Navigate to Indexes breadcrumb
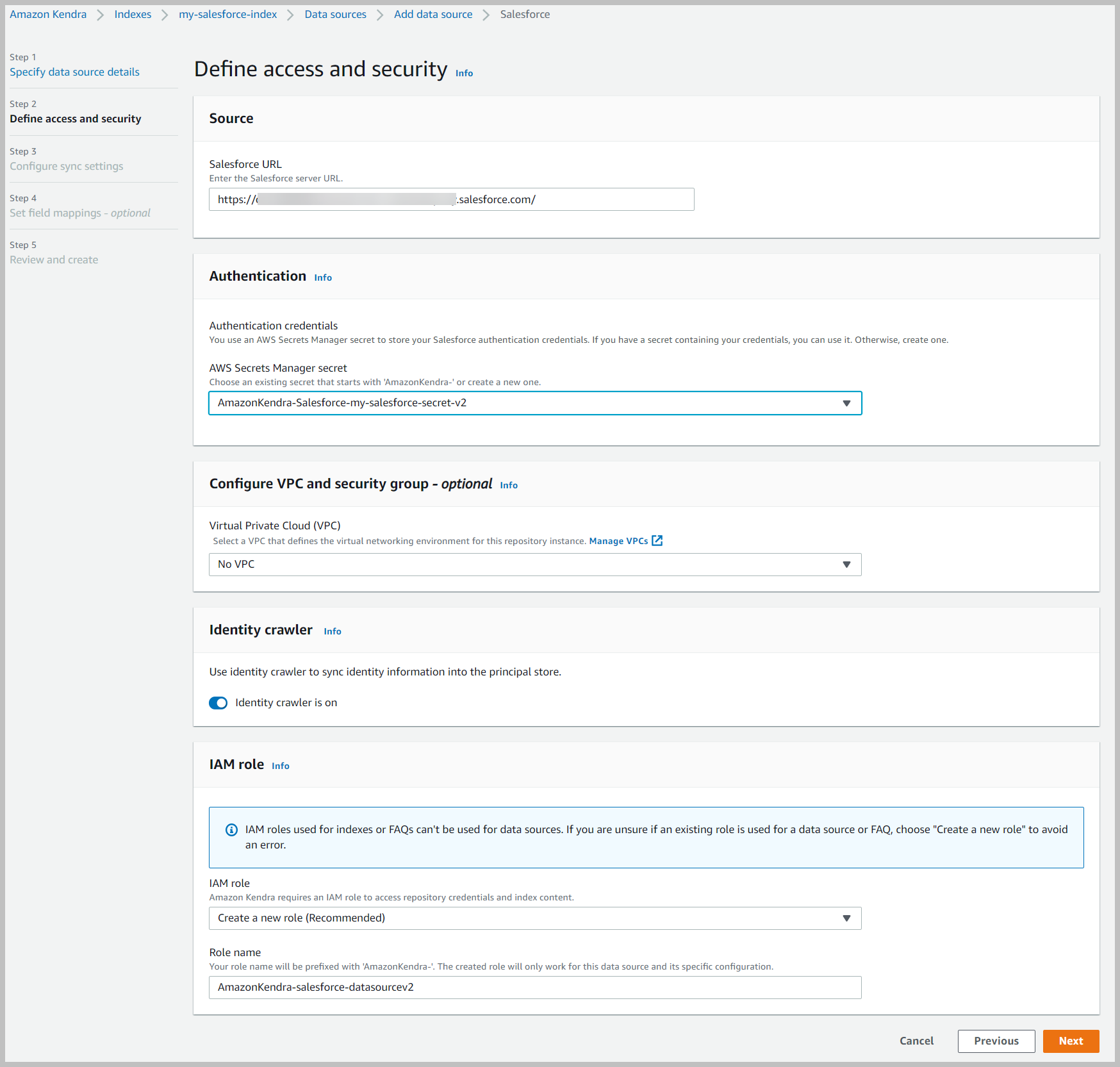1120x1067 pixels. [x=133, y=14]
